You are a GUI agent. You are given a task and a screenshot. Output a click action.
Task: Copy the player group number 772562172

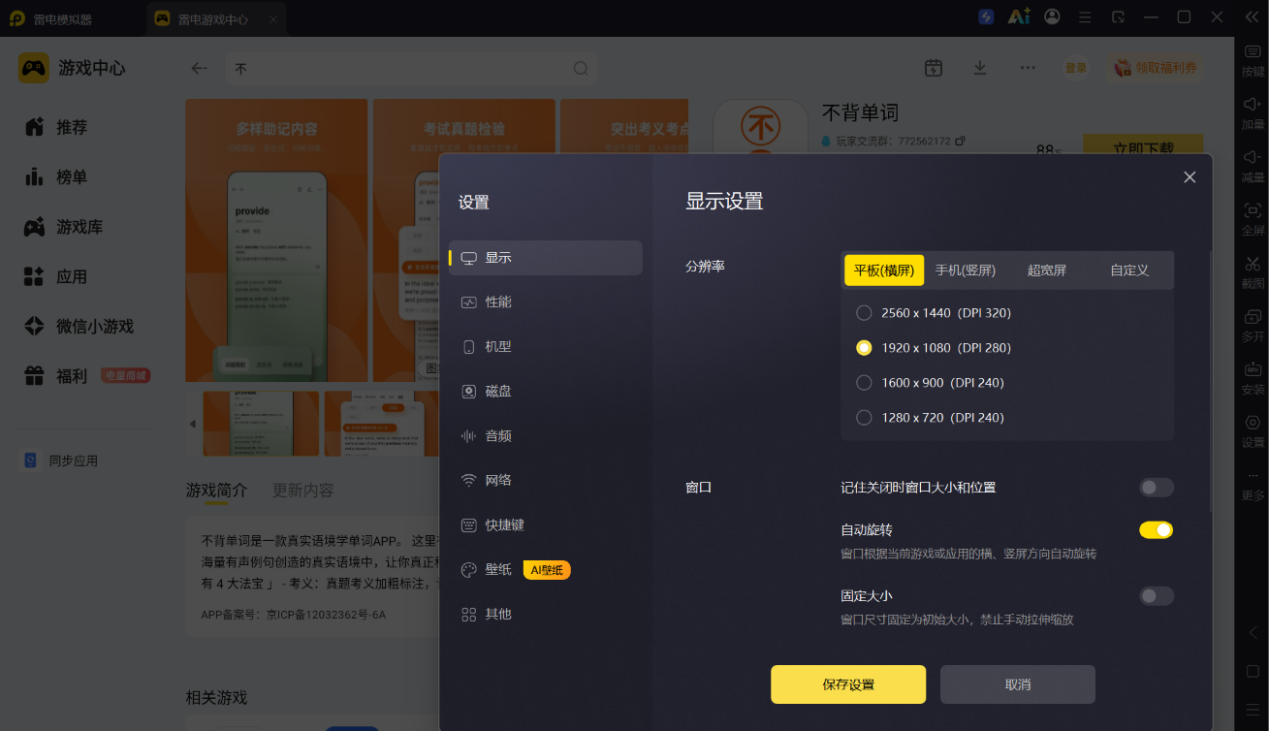pos(960,141)
